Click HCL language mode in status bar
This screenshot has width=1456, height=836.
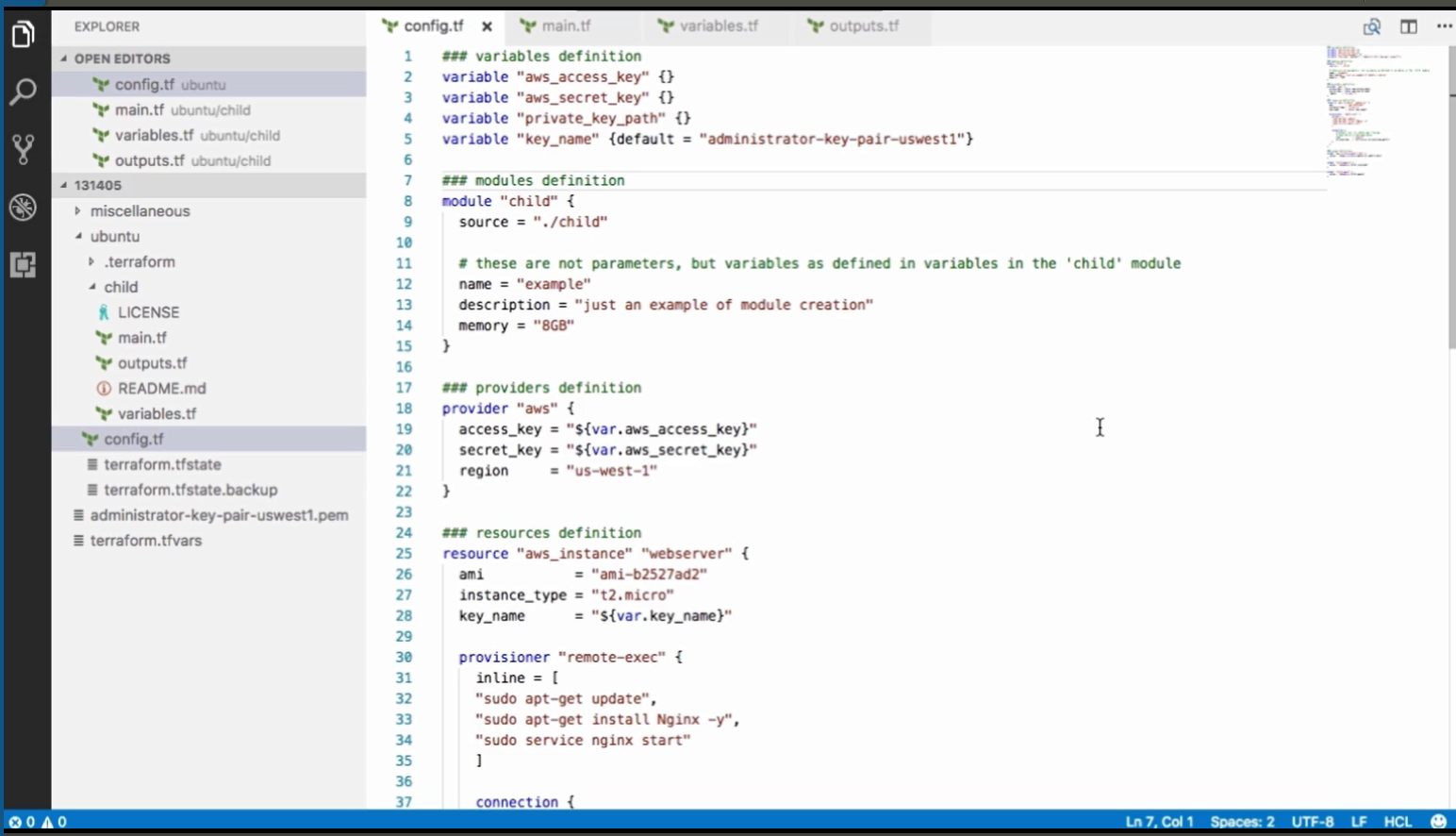pyautogui.click(x=1398, y=822)
